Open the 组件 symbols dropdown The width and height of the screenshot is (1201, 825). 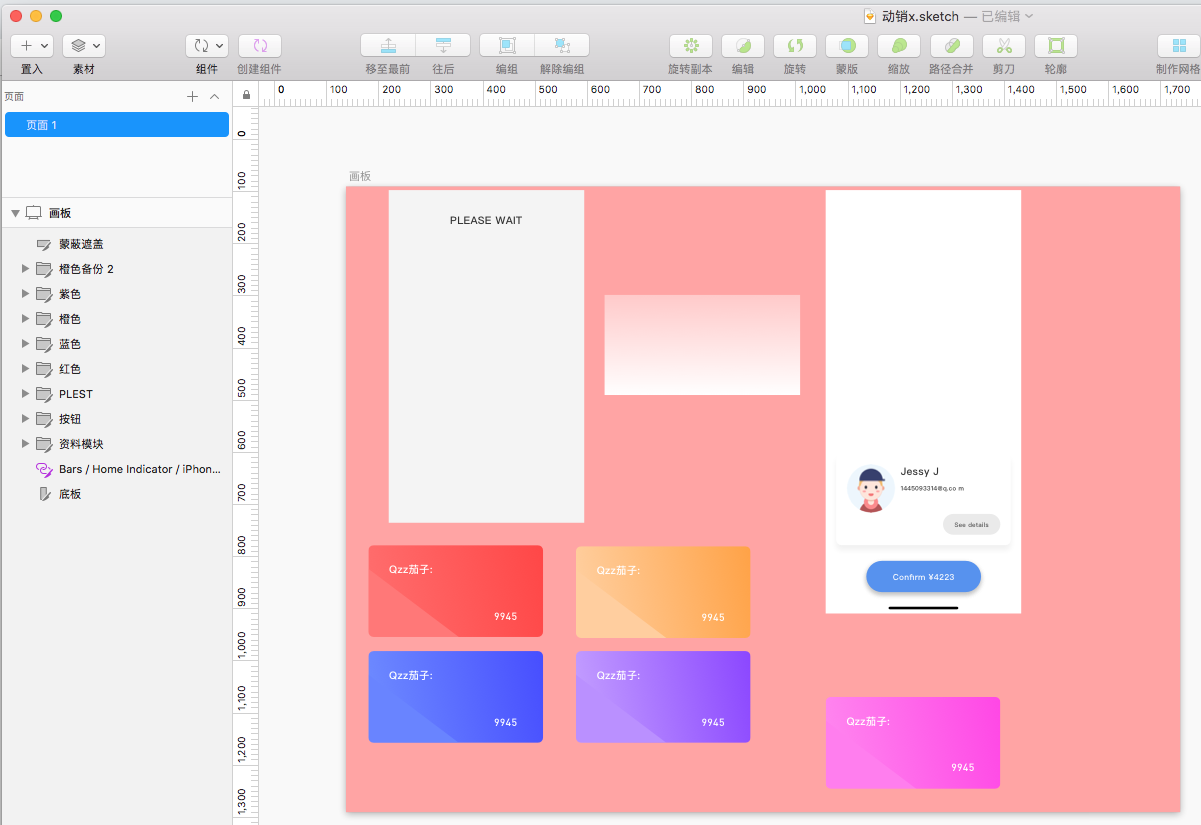point(207,46)
